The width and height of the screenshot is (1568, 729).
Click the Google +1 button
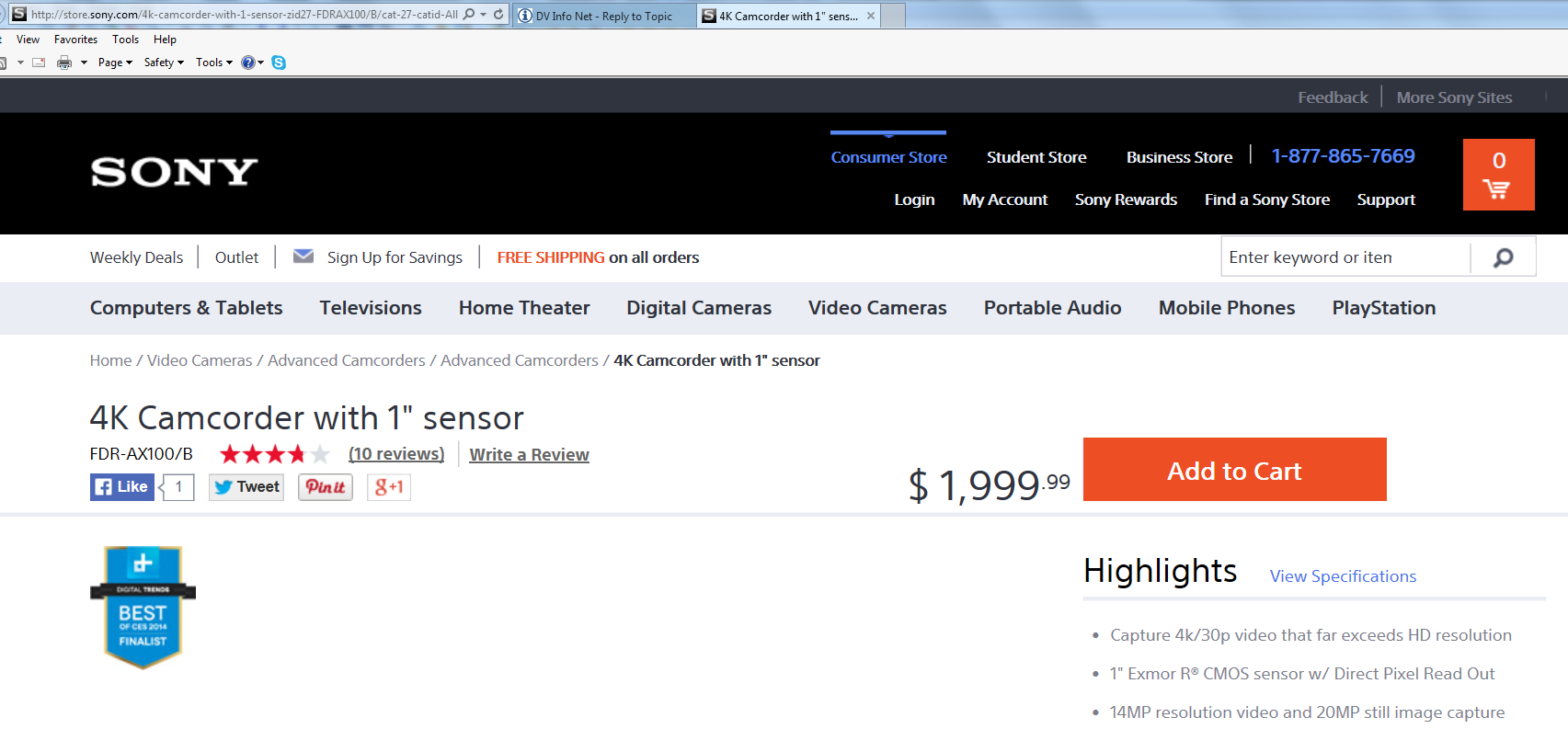pyautogui.click(x=389, y=487)
